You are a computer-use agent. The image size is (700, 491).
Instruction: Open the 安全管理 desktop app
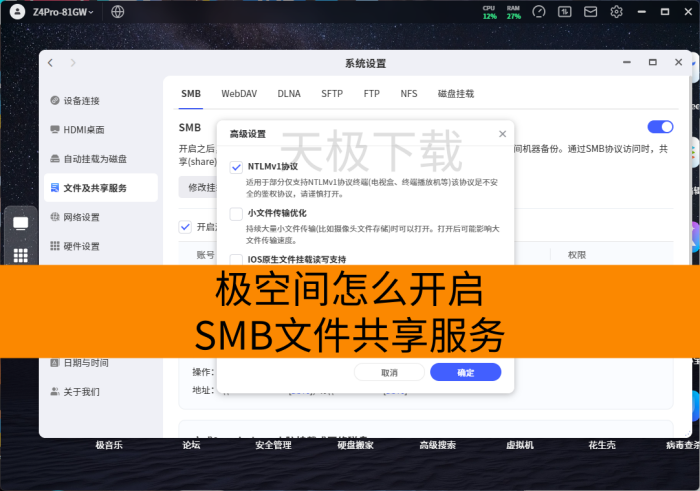[x=273, y=445]
